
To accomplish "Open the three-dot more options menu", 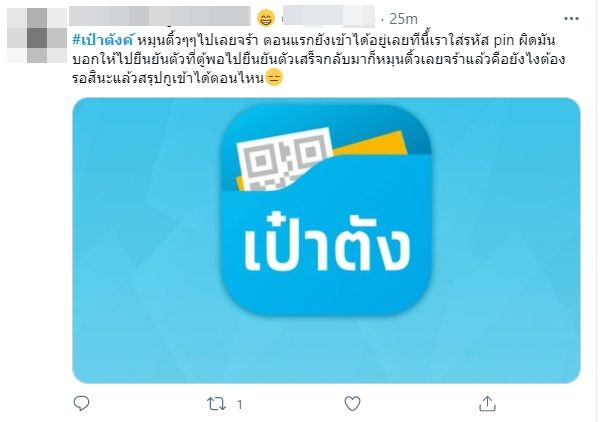I will 571,18.
